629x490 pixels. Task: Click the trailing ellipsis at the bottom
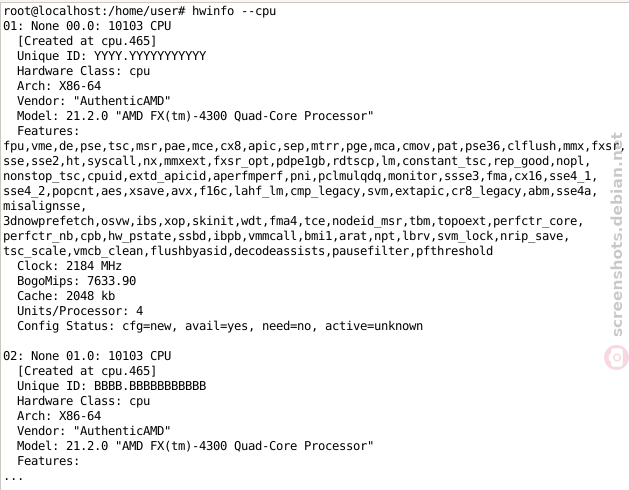pos(13,478)
